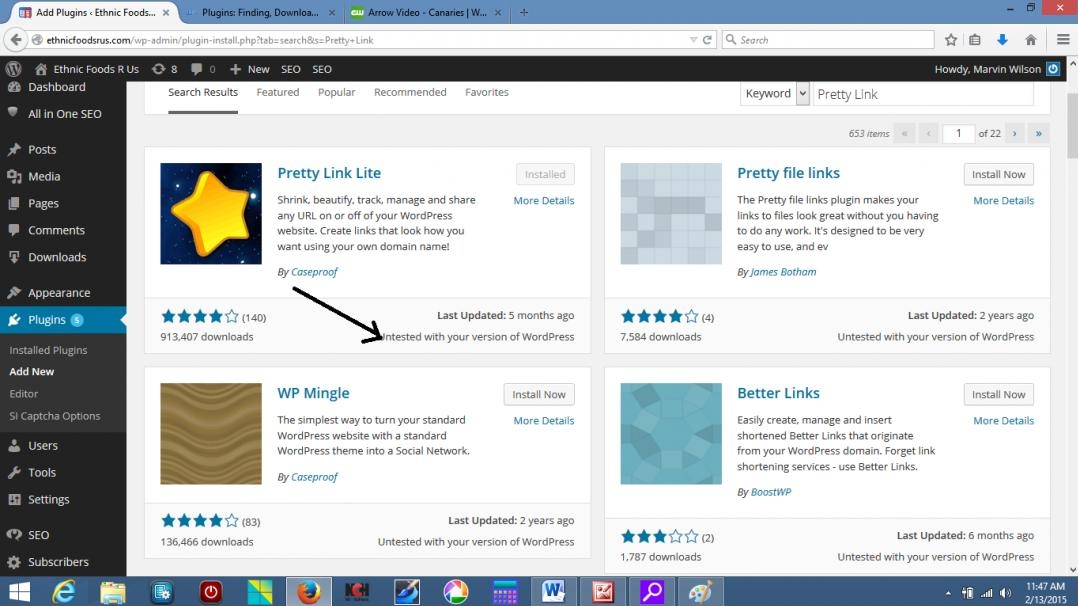The height and width of the screenshot is (606, 1078).
Task: Open SI Captcha Options submenu item
Action: [54, 415]
